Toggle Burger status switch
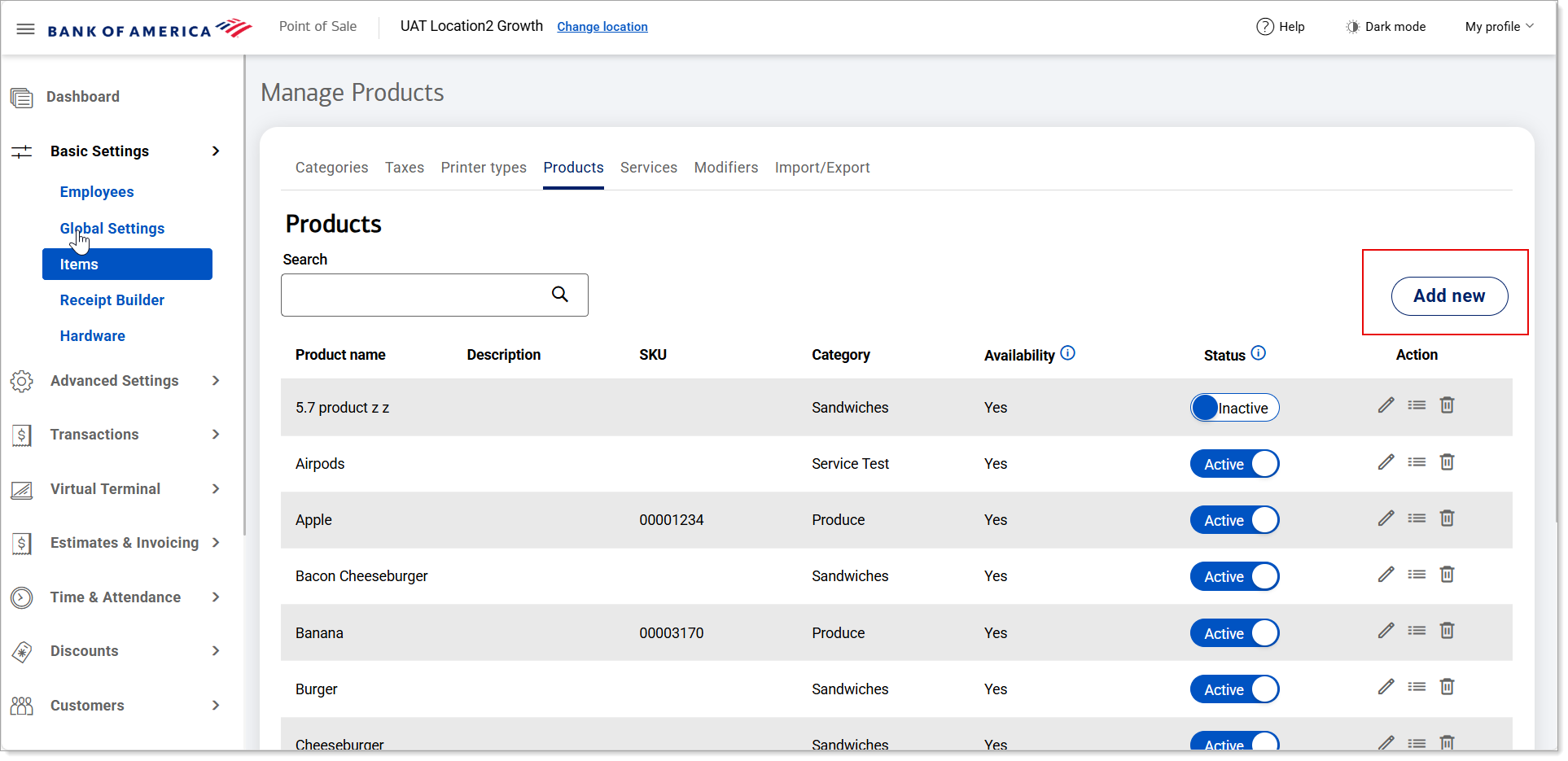This screenshot has height=761, width=1568. [1234, 689]
